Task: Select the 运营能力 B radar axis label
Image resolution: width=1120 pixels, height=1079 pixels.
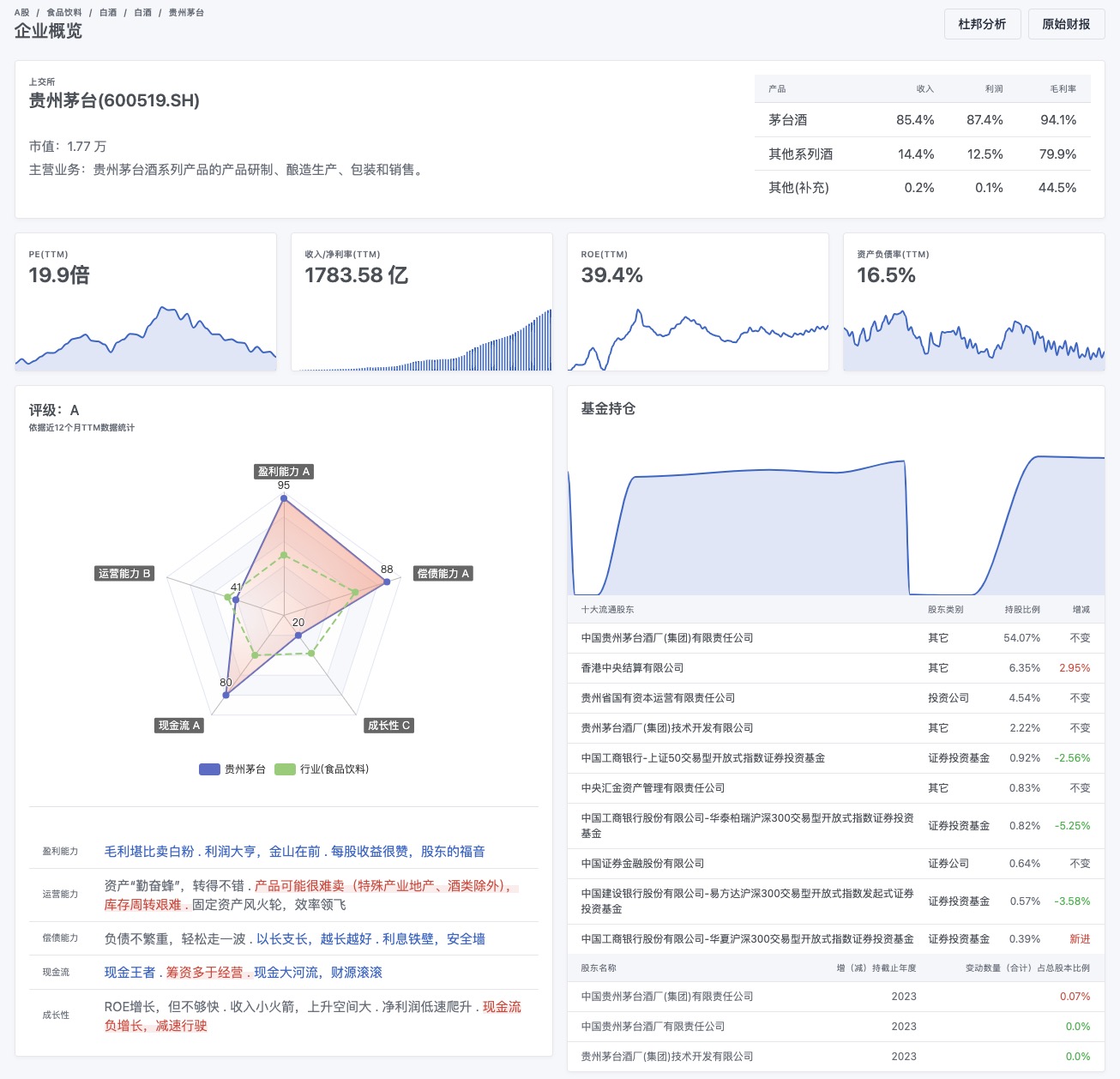Action: point(124,574)
